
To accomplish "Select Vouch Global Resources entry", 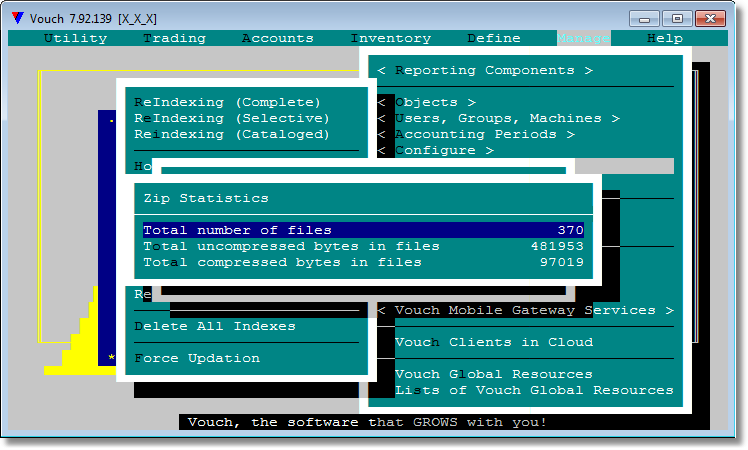I will 493,375.
